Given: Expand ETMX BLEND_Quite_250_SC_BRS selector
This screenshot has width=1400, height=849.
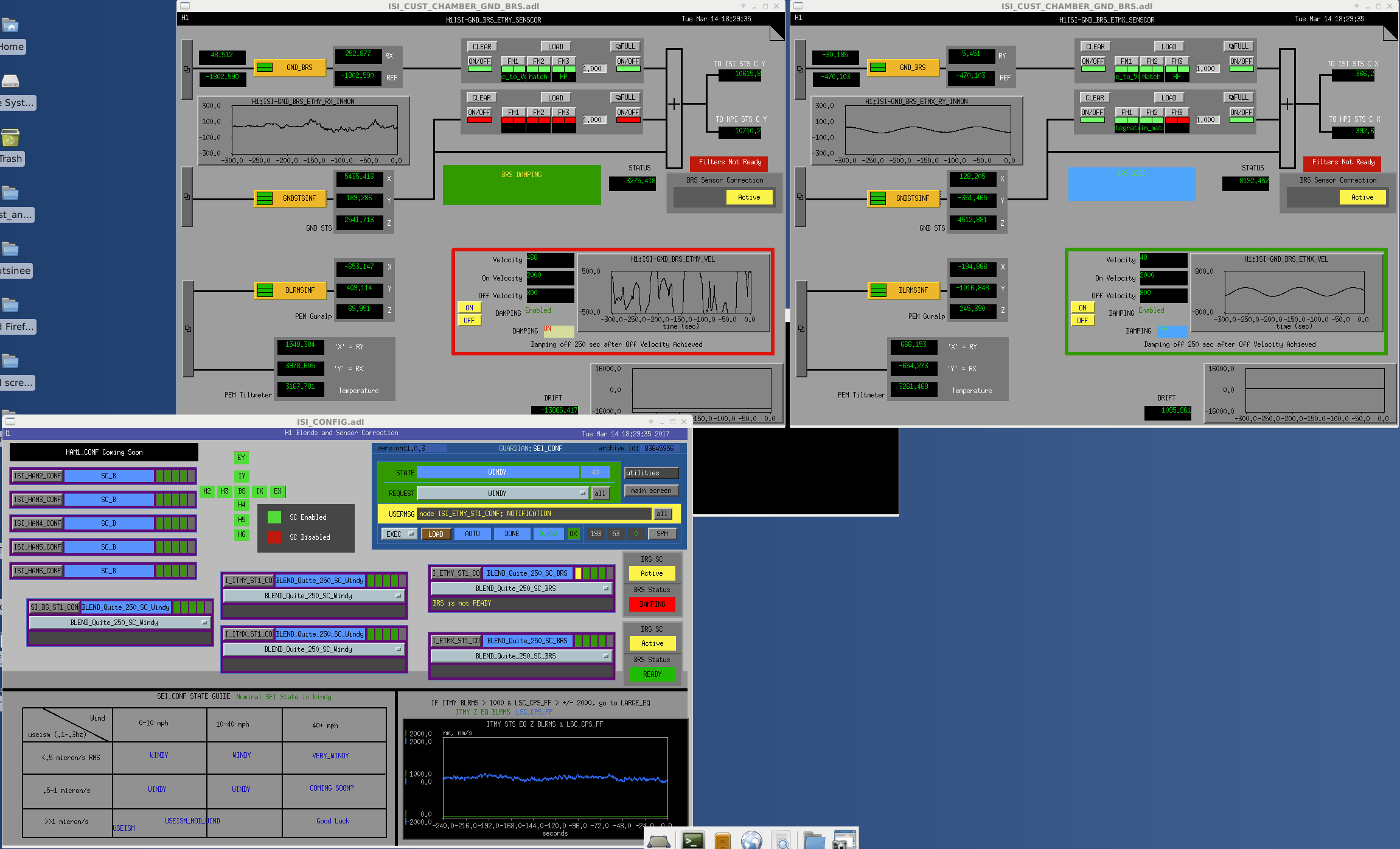Looking at the screenshot, I should point(521,656).
